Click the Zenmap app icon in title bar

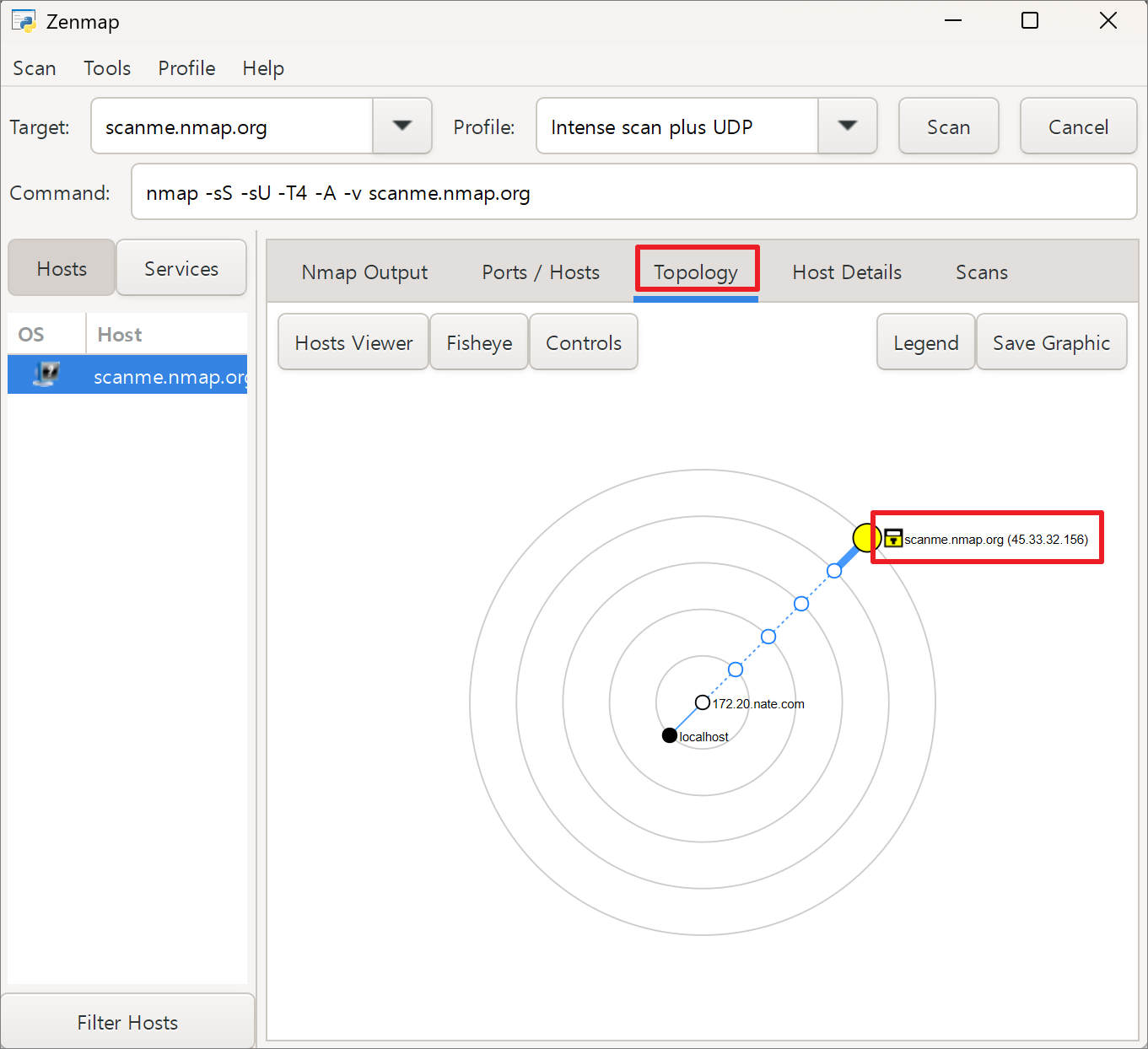[24, 21]
